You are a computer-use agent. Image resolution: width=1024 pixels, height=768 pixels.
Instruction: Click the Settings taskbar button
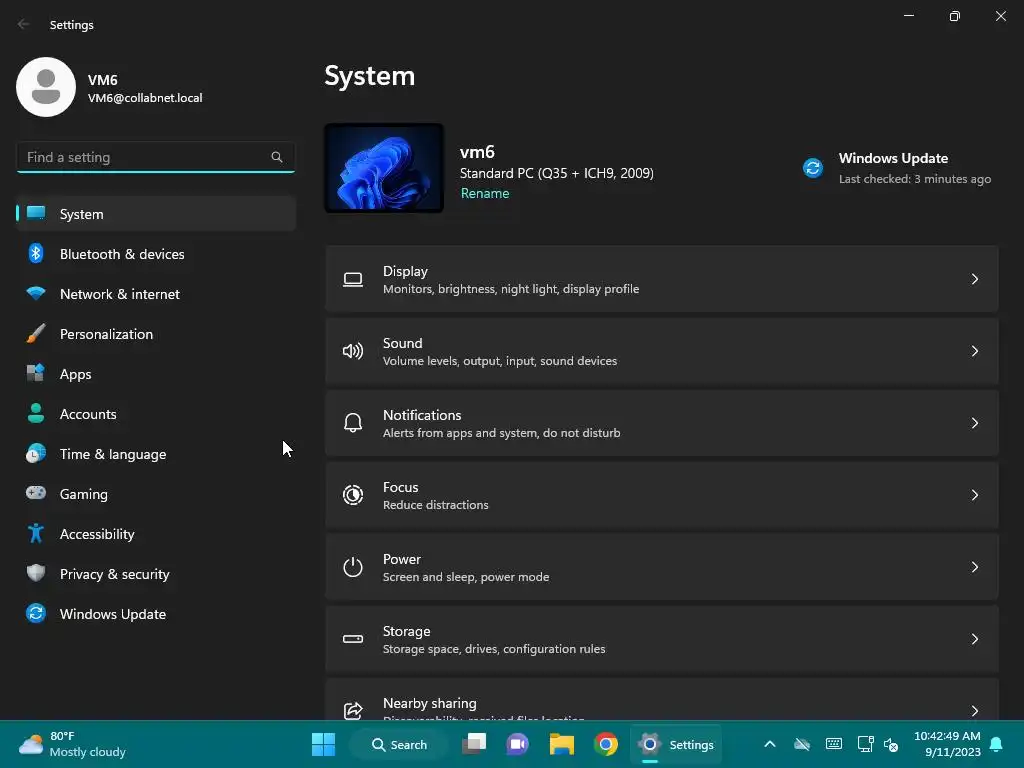click(677, 744)
